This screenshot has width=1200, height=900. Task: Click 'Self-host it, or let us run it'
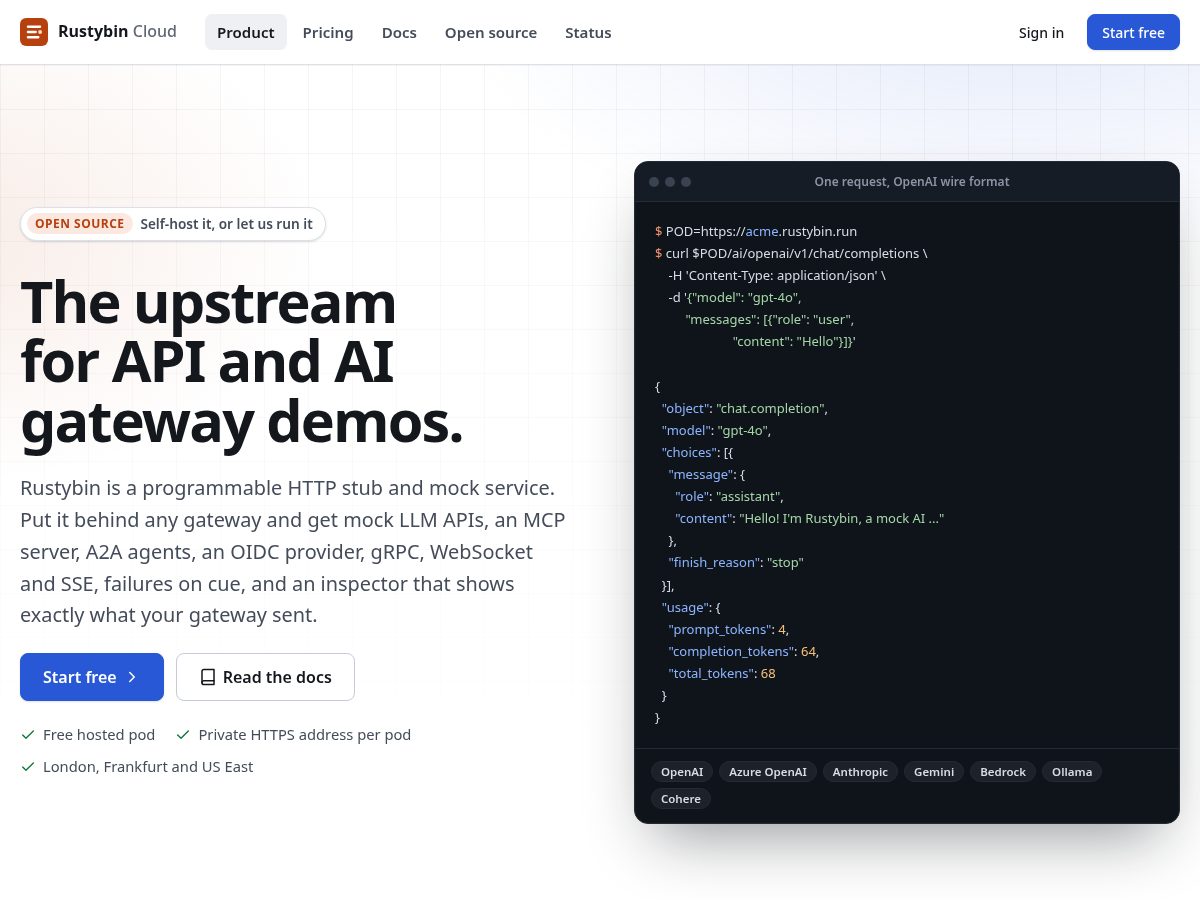pos(226,224)
